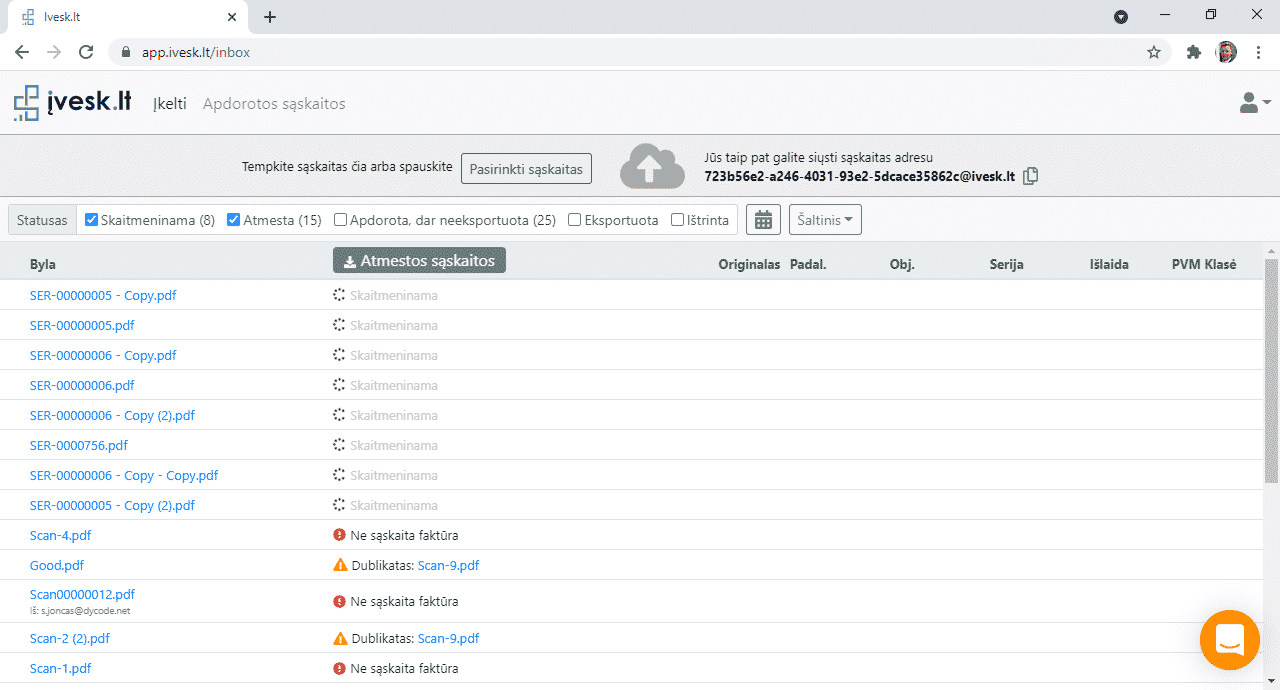
Task: Open the Scan-4.pdf file link
Action: [60, 535]
